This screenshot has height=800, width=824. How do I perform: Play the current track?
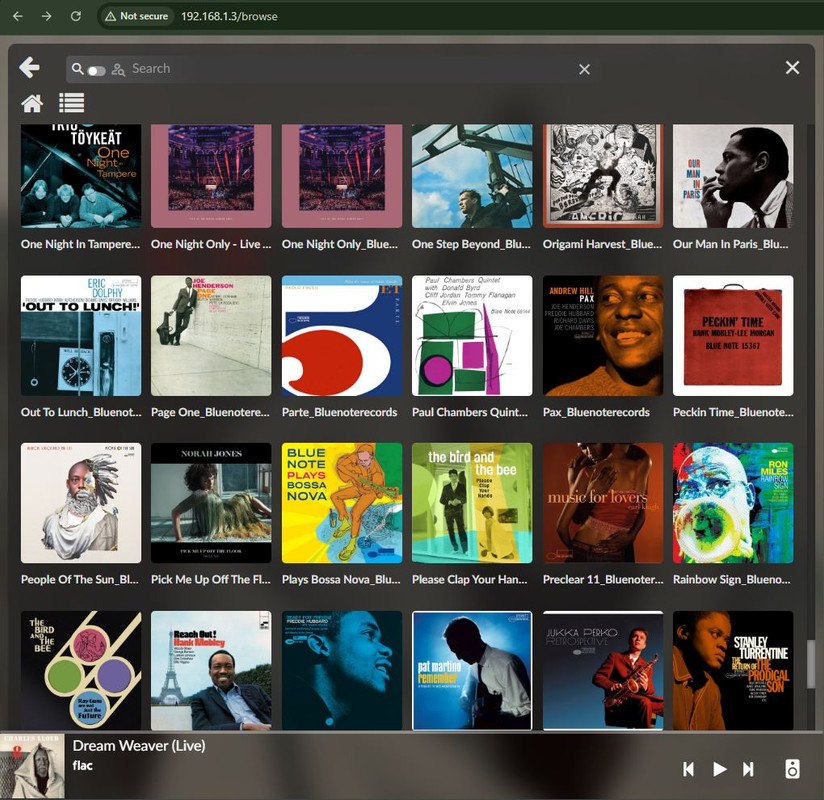click(719, 769)
